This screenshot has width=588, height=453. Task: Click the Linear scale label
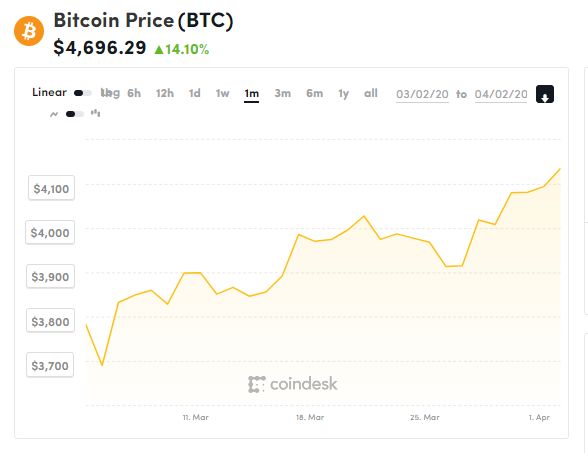point(49,92)
